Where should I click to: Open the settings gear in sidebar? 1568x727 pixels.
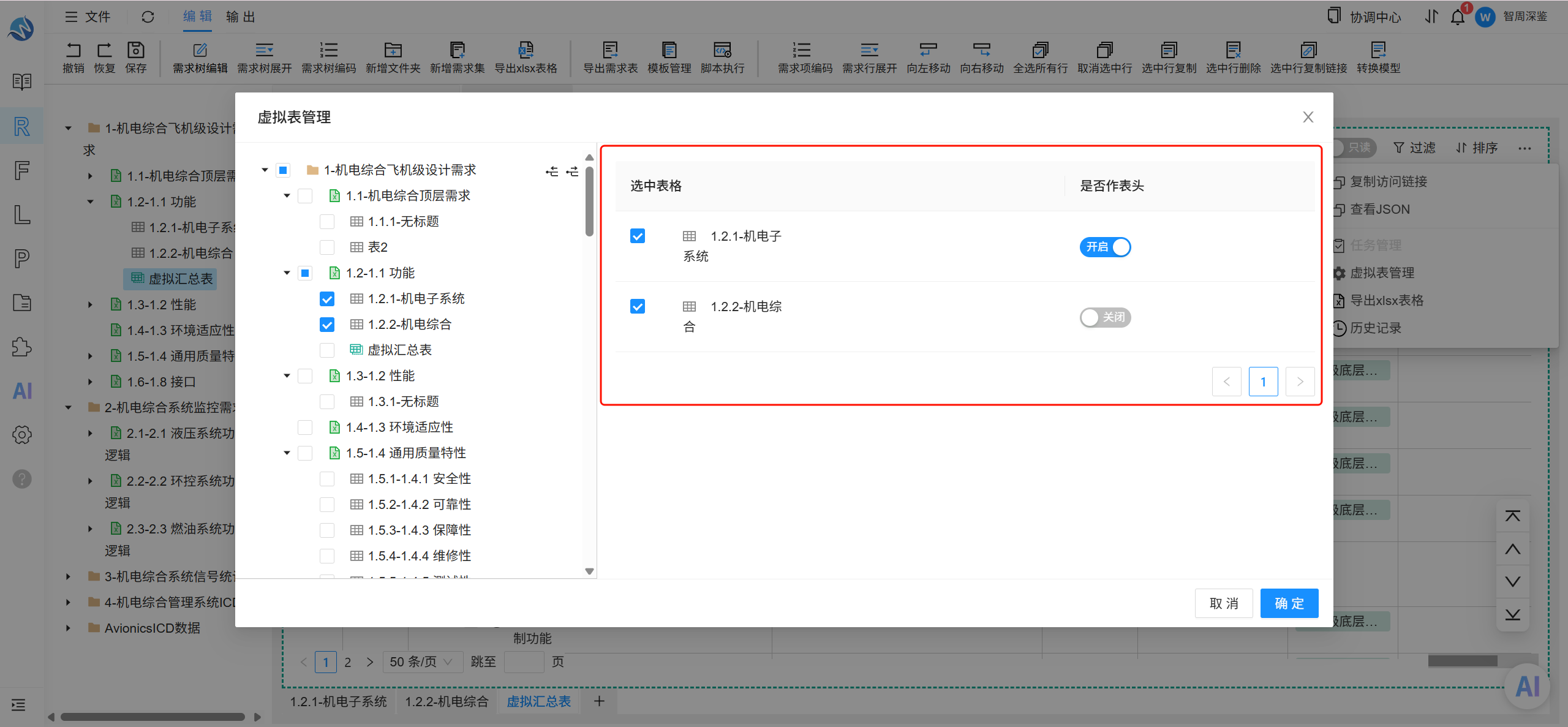click(22, 435)
